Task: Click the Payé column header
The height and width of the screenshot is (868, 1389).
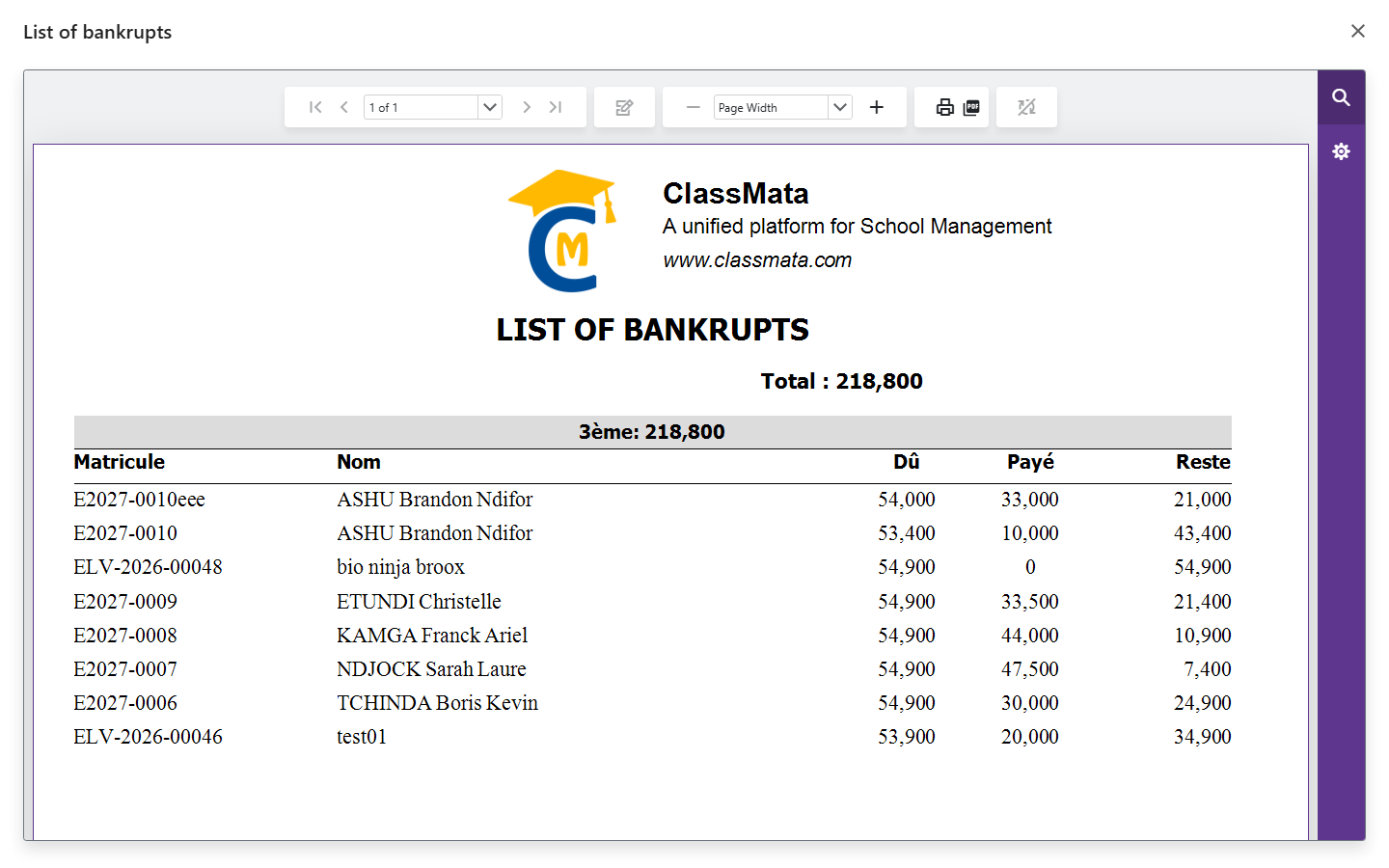Action: point(1030,462)
